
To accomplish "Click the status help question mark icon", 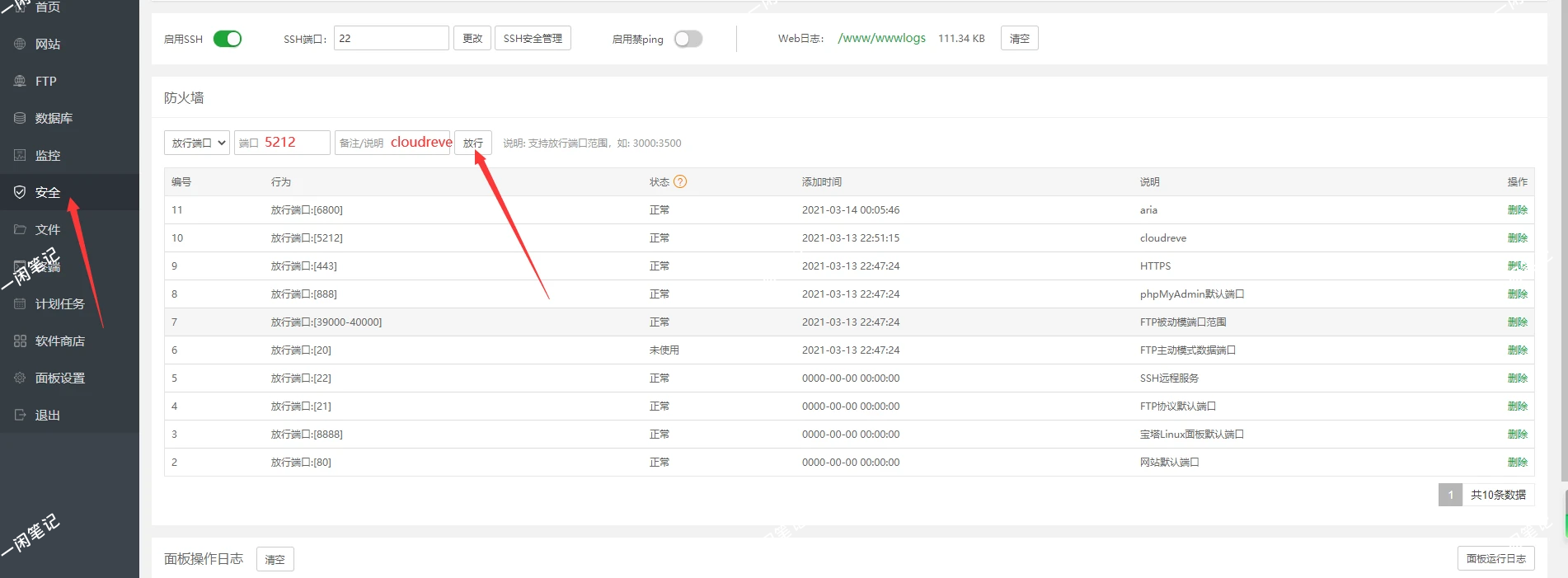I will 680,182.
